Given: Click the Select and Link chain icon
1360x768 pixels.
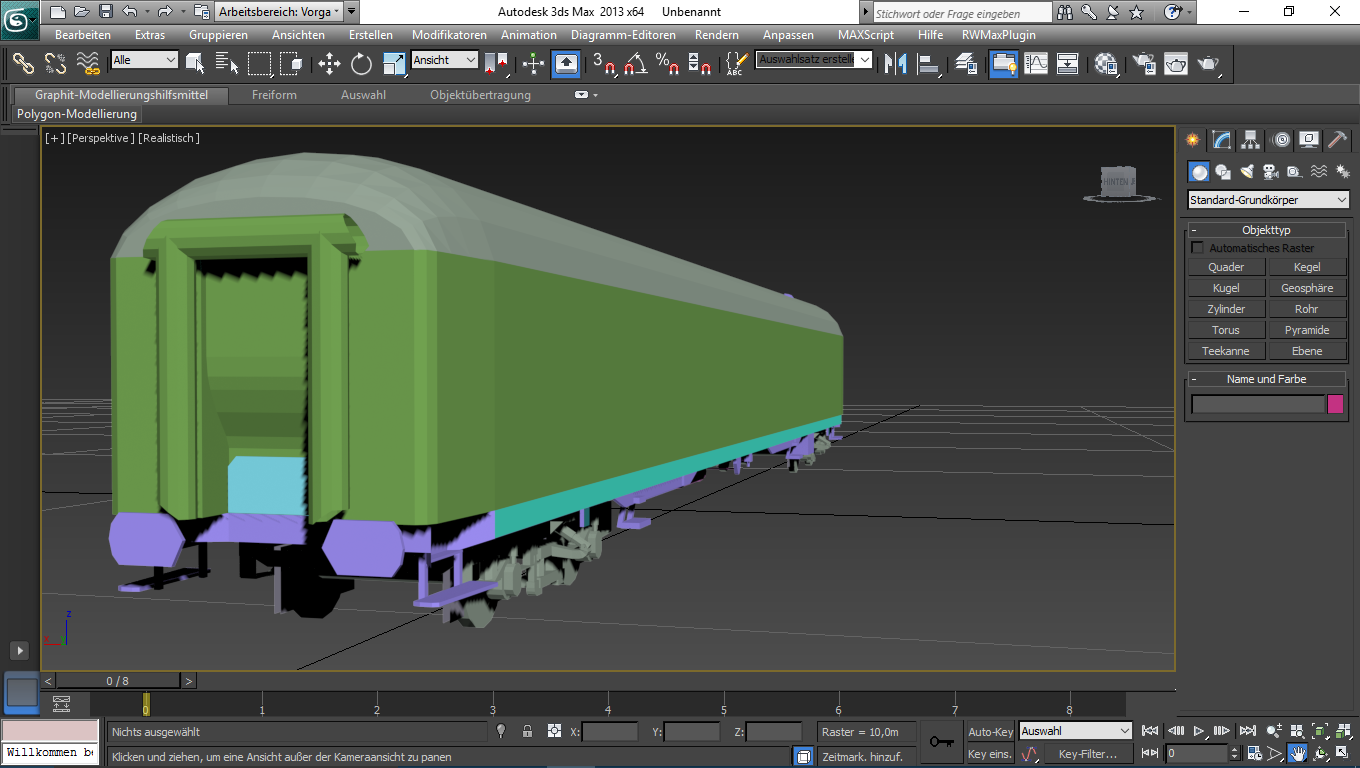Looking at the screenshot, I should 23,64.
